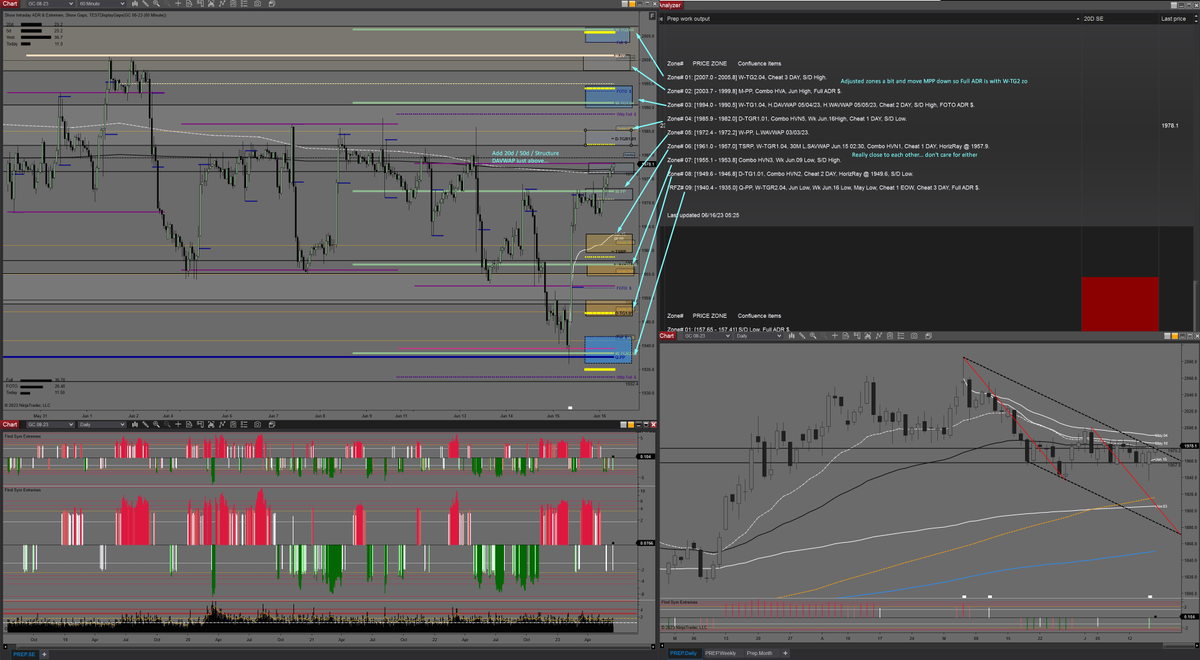Open indicators icon in Find Sym Extremes chart

tap(221, 424)
